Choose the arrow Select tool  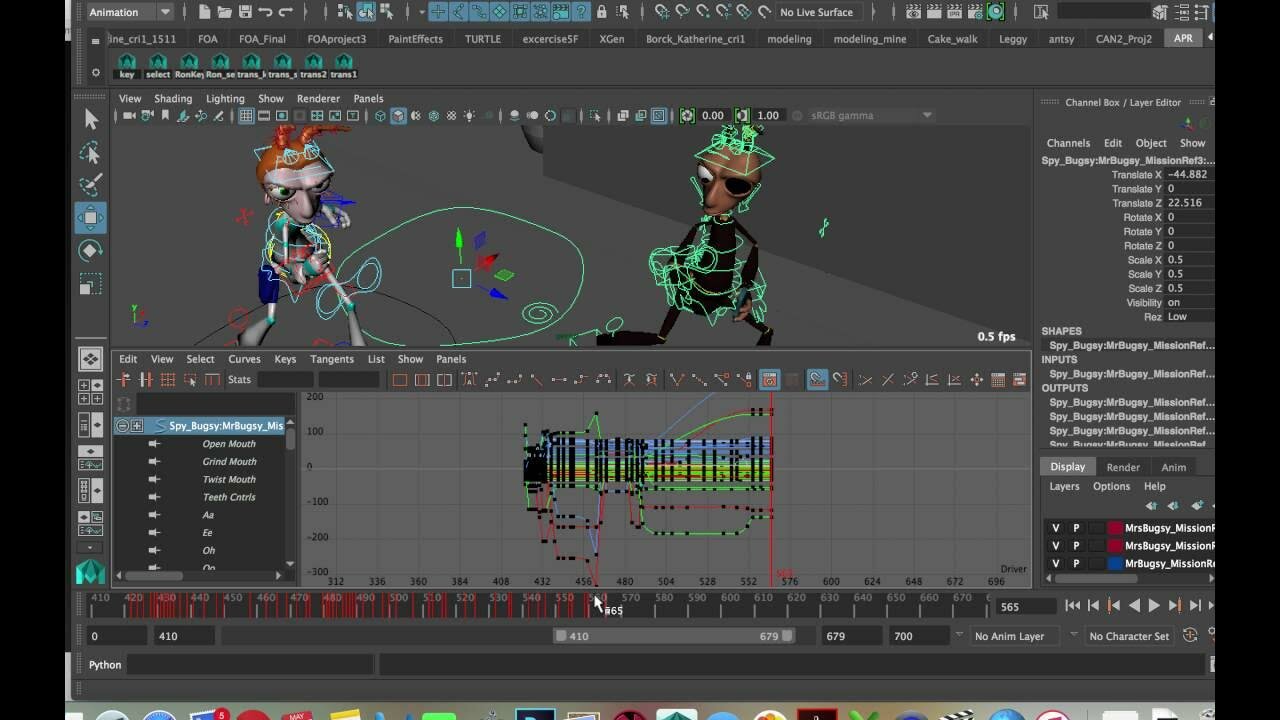click(x=90, y=120)
